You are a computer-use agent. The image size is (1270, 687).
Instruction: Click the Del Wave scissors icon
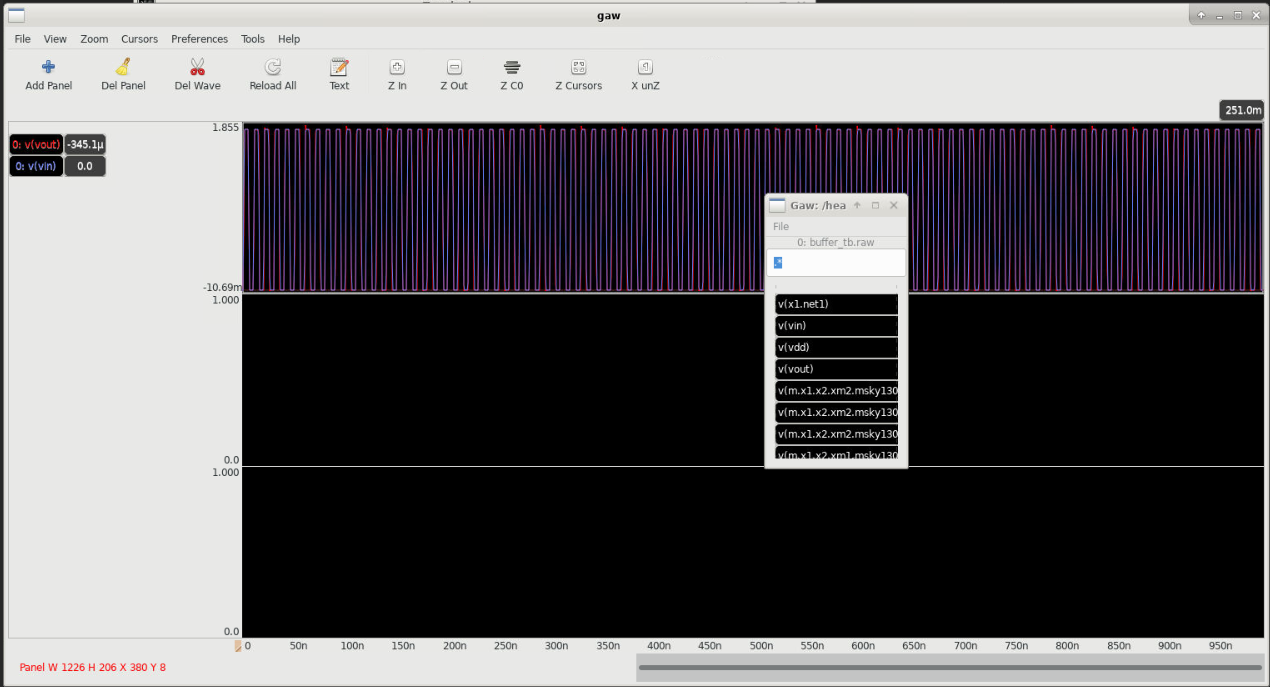[x=197, y=67]
